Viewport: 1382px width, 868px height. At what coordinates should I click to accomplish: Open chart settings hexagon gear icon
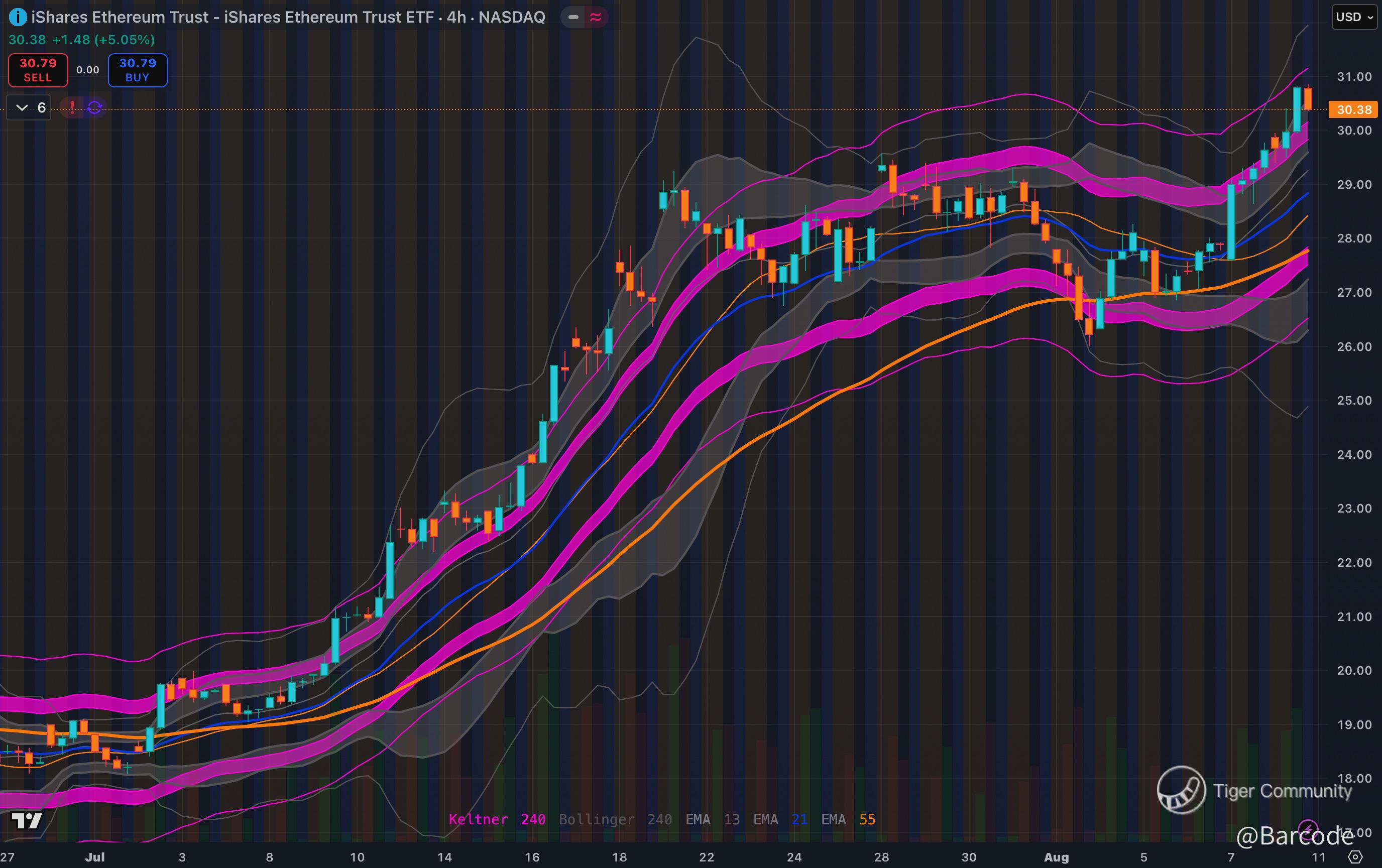[1355, 857]
